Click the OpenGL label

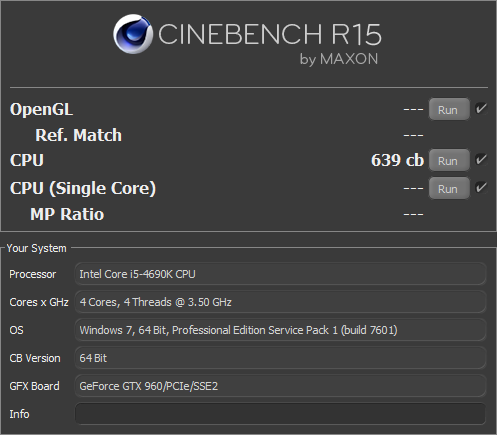point(41,109)
